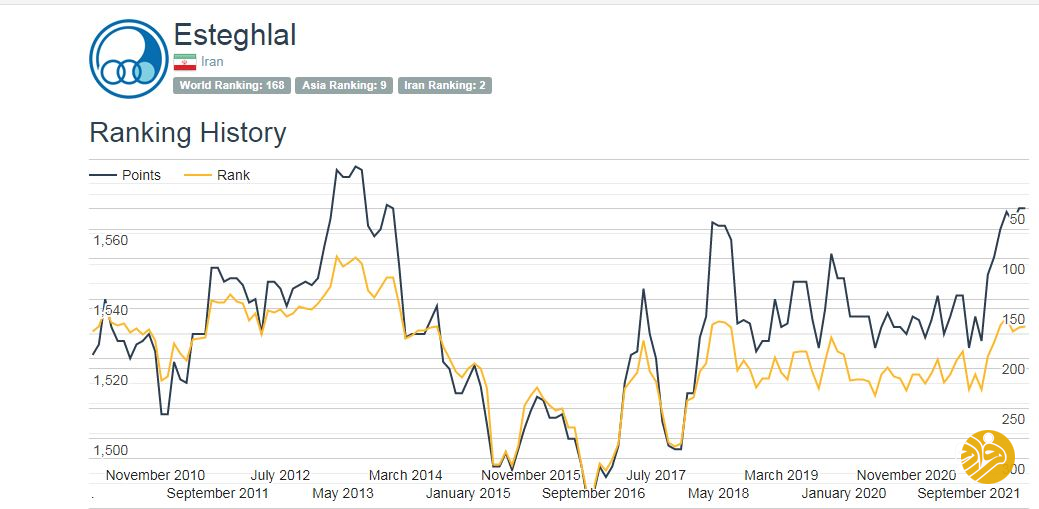Select the September 2021 axis label
1039x509 pixels.
pos(969,494)
